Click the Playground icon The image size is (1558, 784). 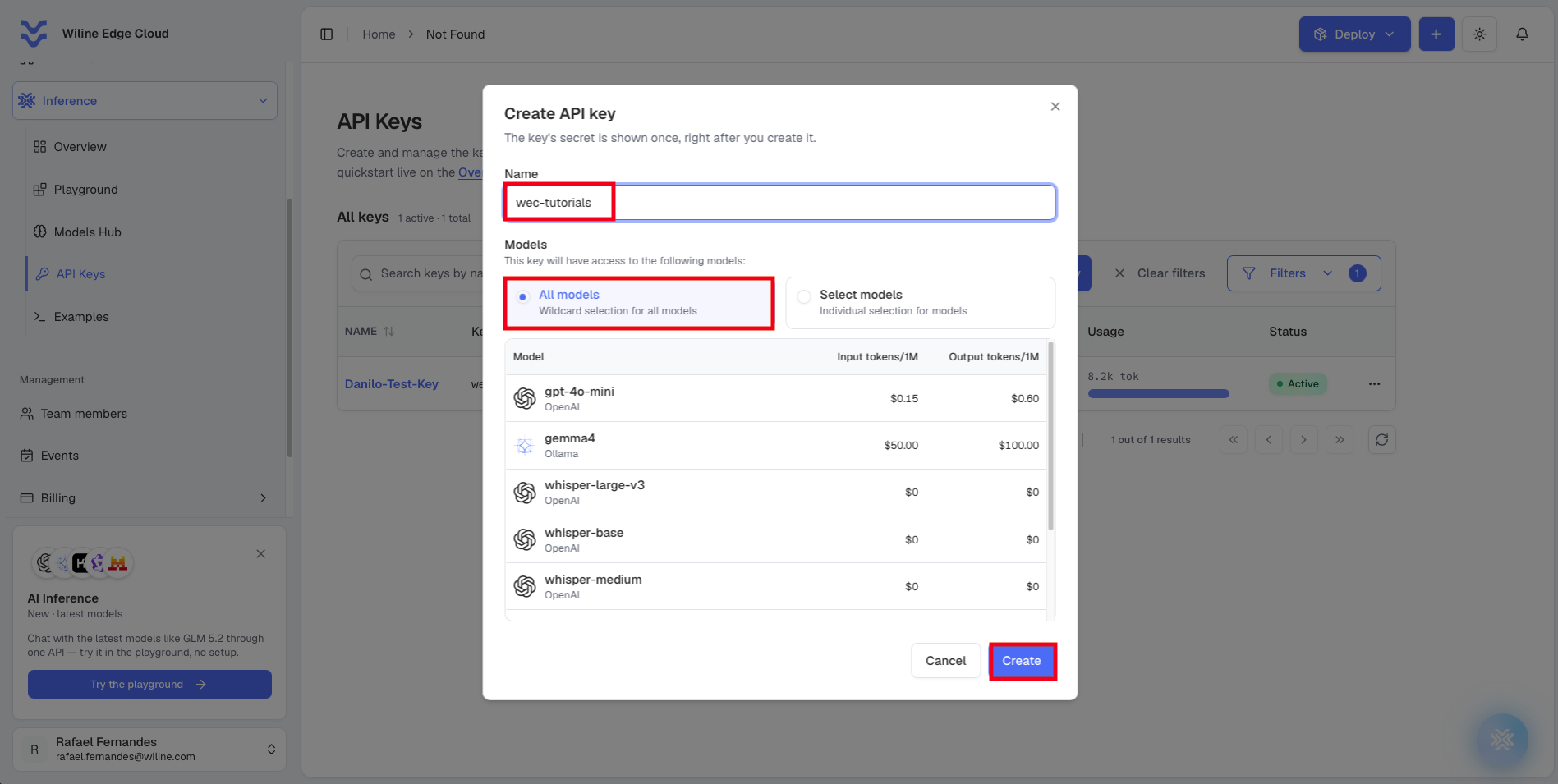(39, 190)
